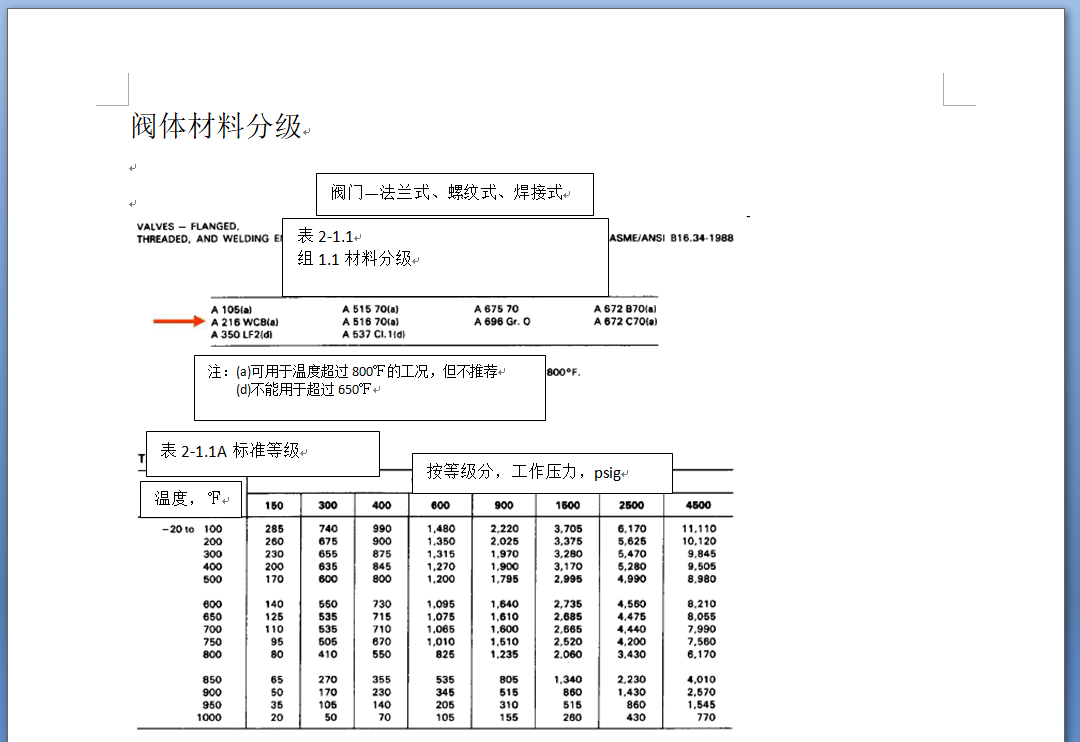Click material A 350 LF2(d)

point(242,335)
